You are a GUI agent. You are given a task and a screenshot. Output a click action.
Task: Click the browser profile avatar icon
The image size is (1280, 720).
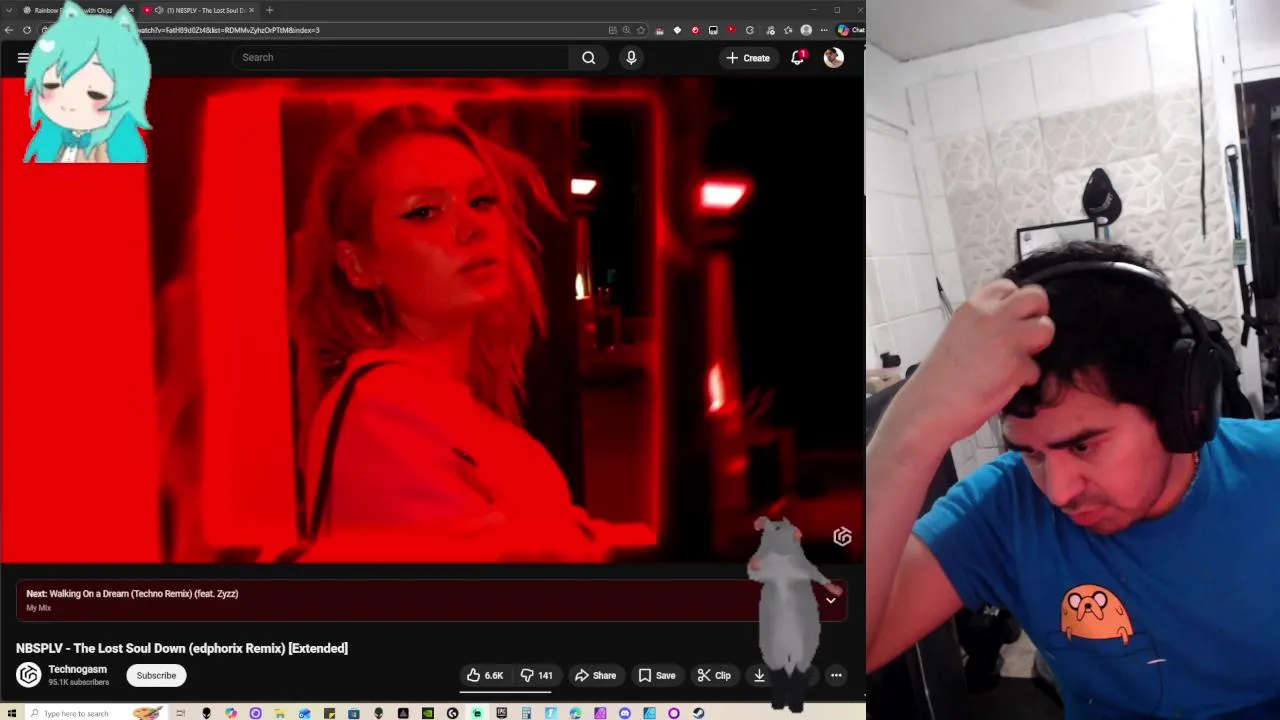click(806, 30)
